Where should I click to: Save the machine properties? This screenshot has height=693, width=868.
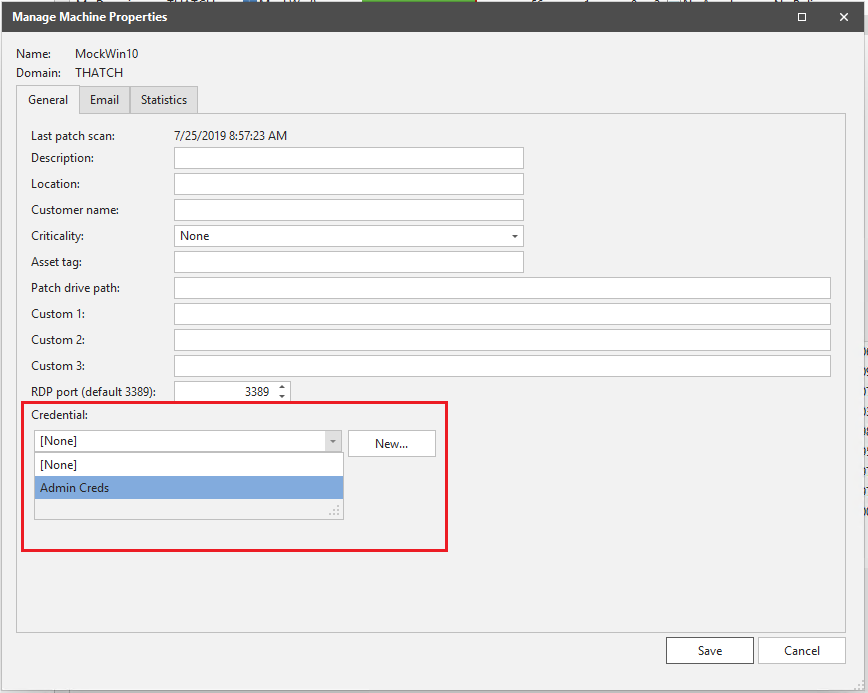[709, 651]
